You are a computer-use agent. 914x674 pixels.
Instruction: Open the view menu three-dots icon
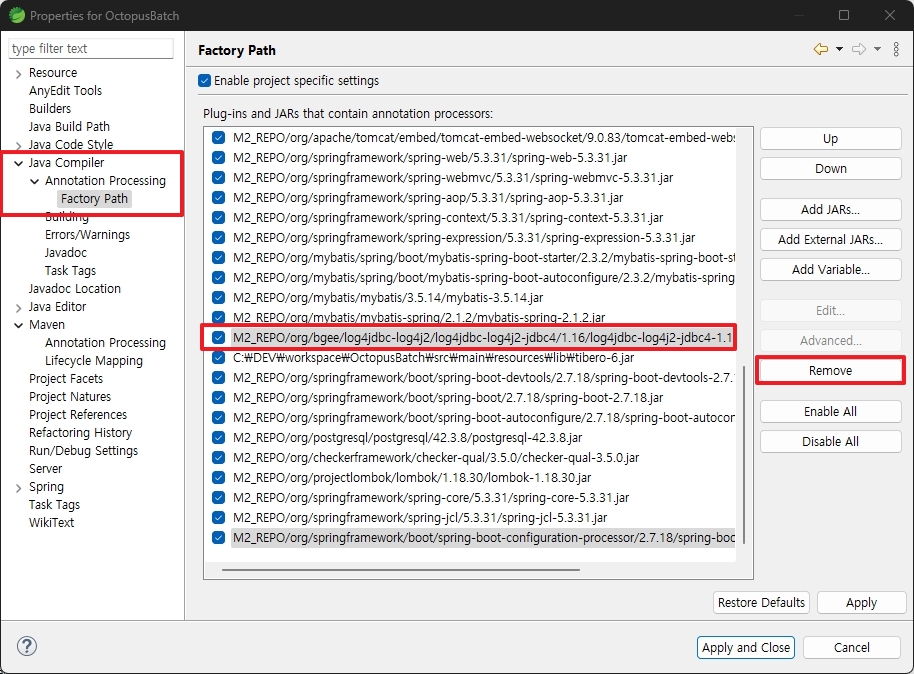point(896,50)
